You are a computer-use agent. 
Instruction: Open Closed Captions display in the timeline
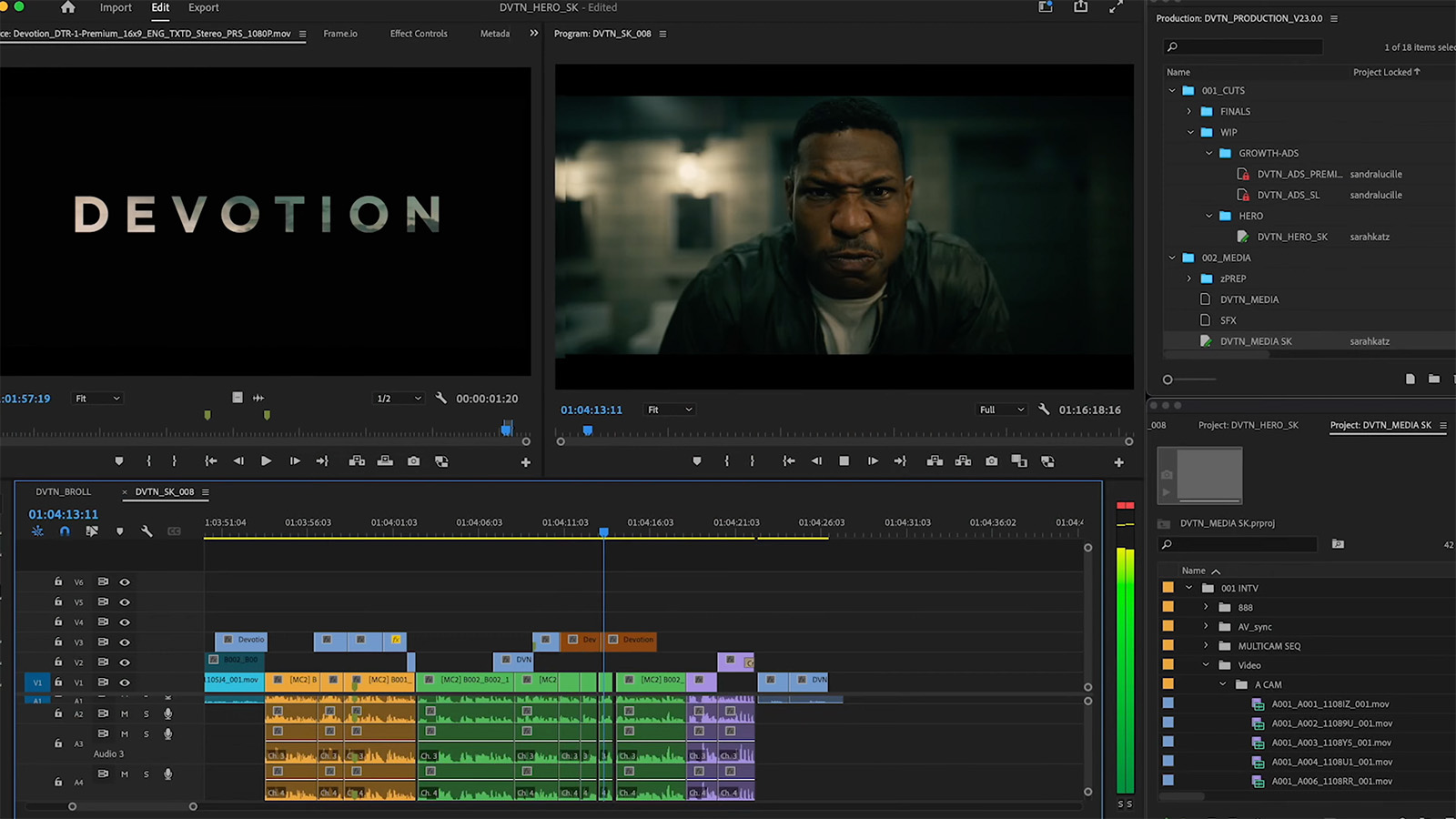click(173, 531)
